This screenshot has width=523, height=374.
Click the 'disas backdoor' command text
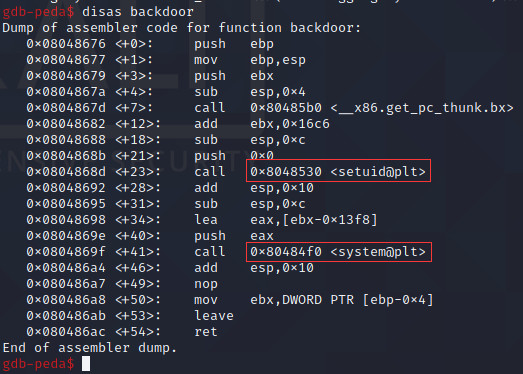tap(138, 12)
